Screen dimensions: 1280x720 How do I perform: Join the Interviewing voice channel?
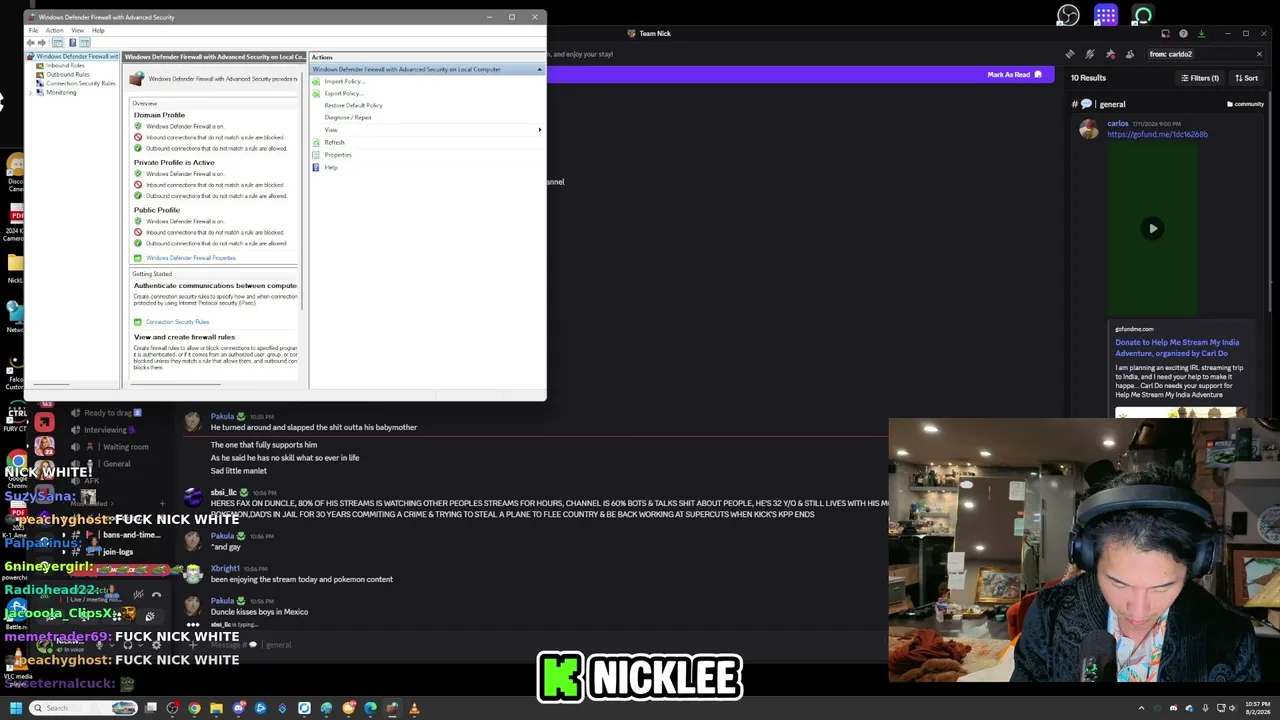click(105, 430)
